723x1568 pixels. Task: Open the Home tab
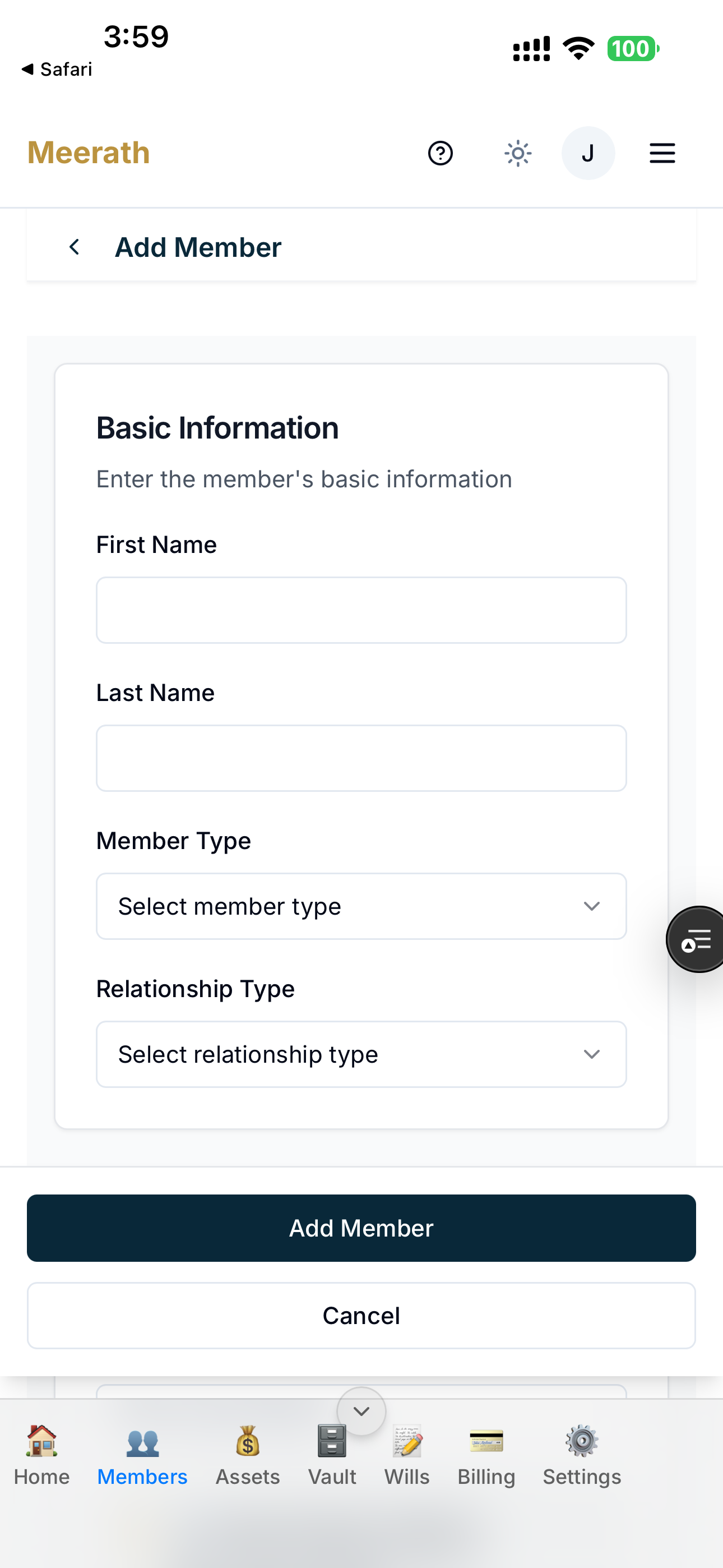41,1455
